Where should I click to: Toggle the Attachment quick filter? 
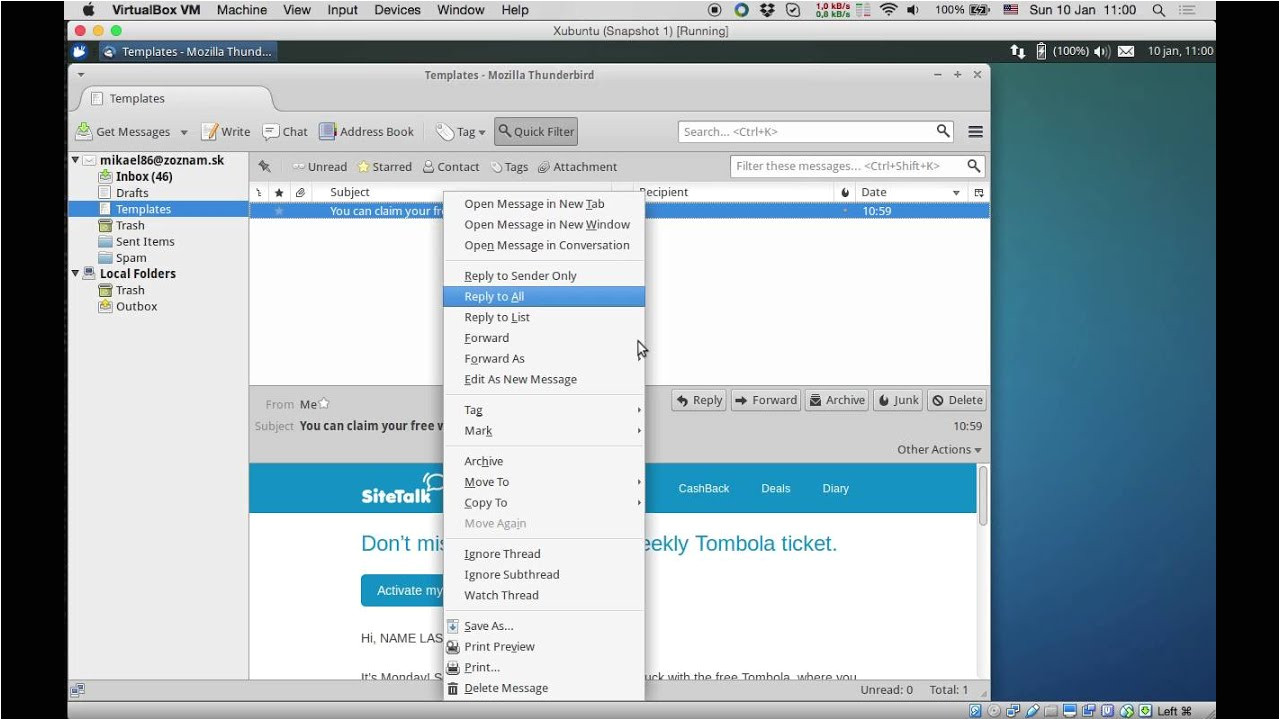[x=577, y=167]
